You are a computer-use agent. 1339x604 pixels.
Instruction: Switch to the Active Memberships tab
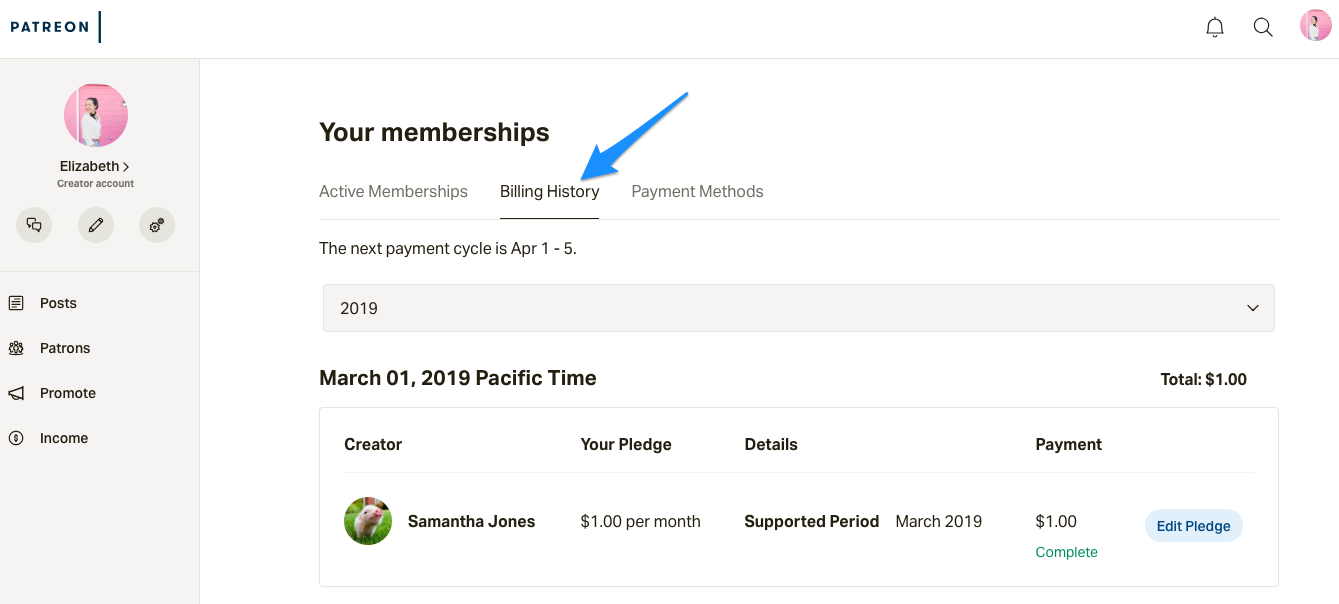[x=393, y=191]
